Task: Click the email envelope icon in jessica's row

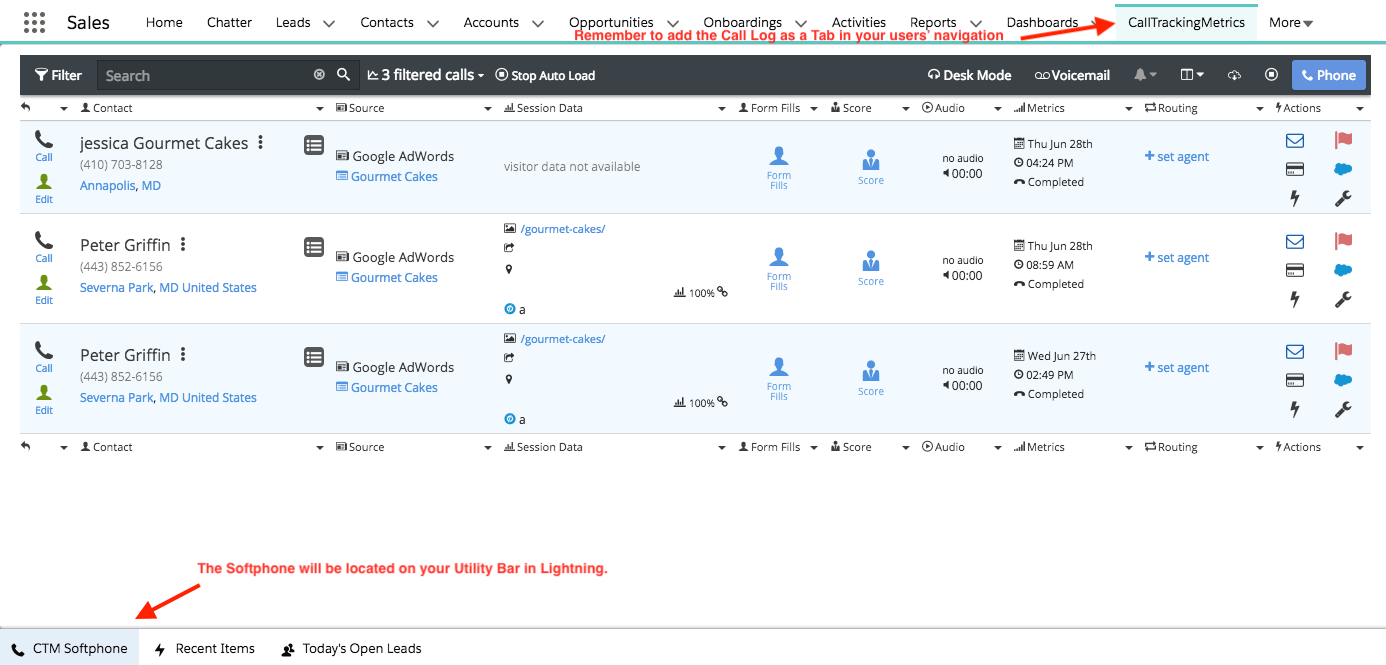Action: click(1295, 141)
